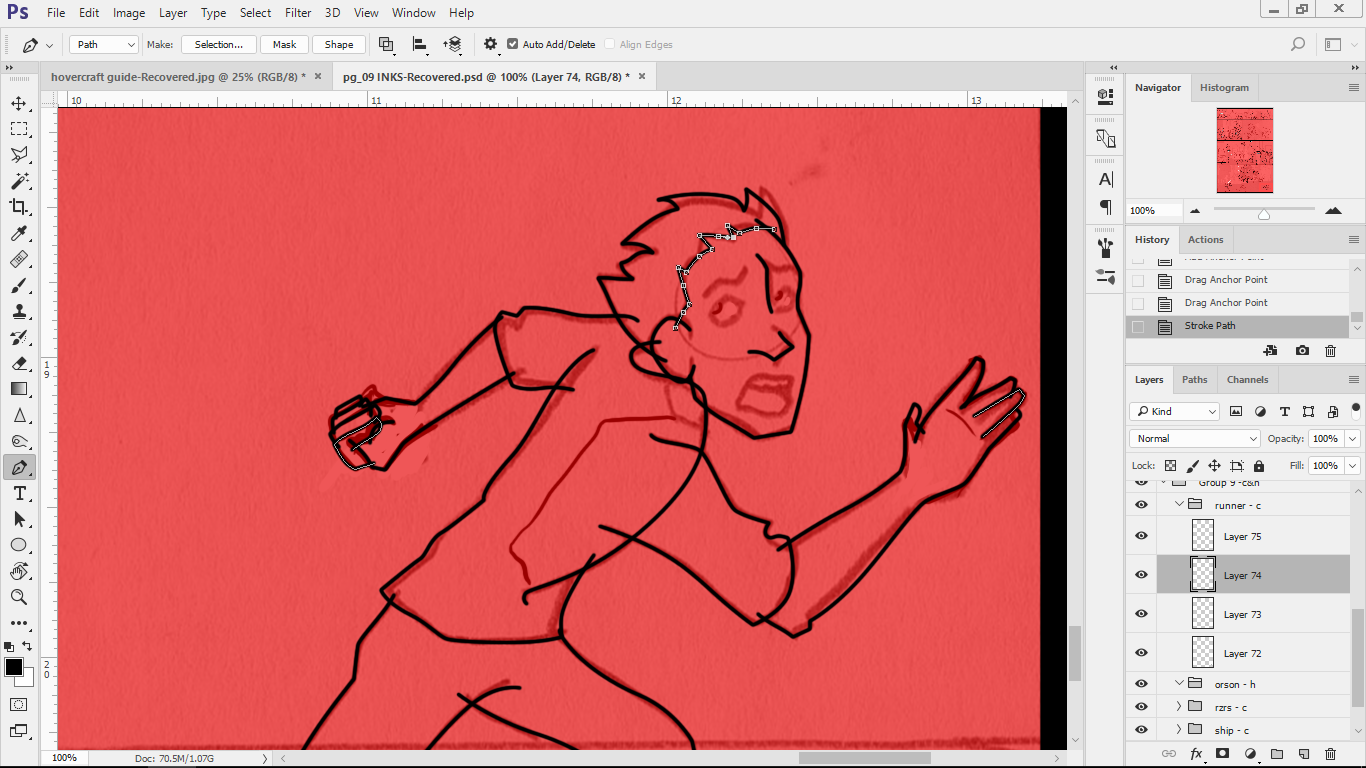This screenshot has width=1366, height=768.
Task: Pick the Clone Stamp tool
Action: point(19,312)
